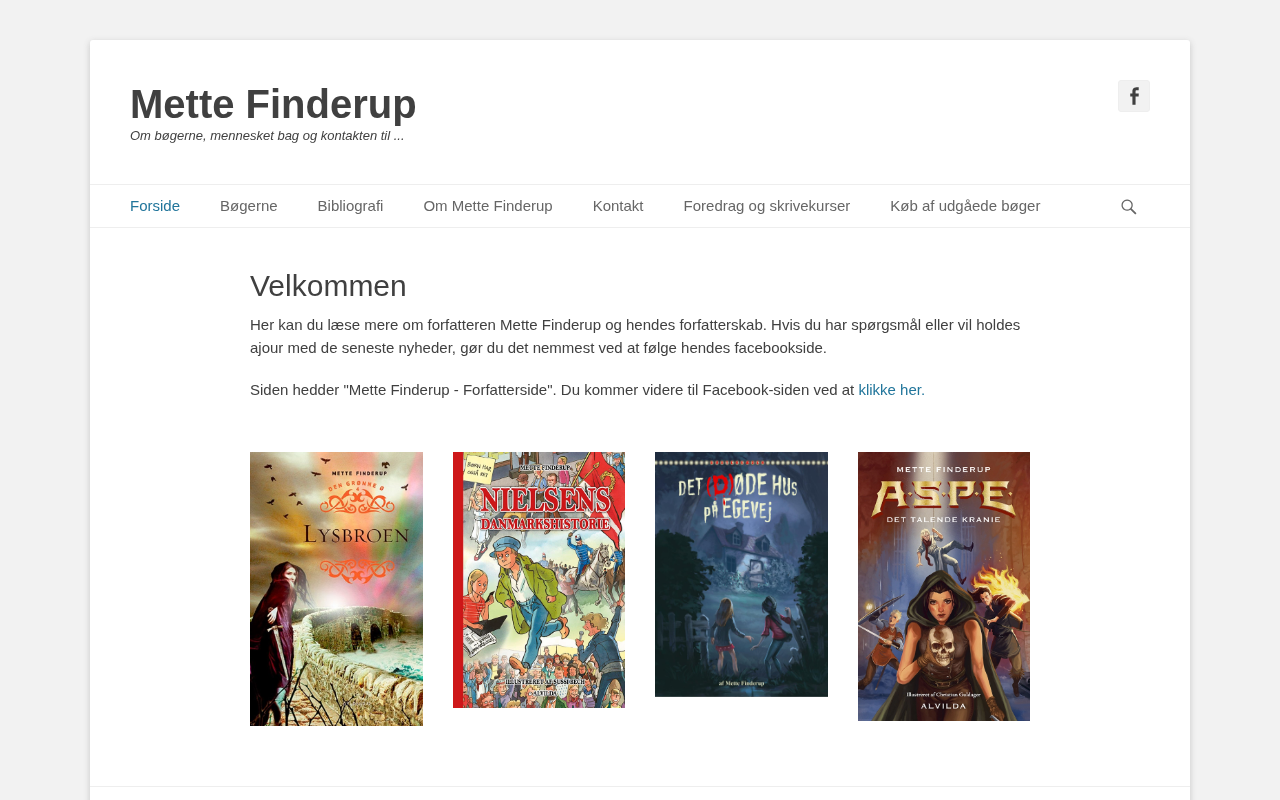Click the search magnifier icon

pos(1128,207)
